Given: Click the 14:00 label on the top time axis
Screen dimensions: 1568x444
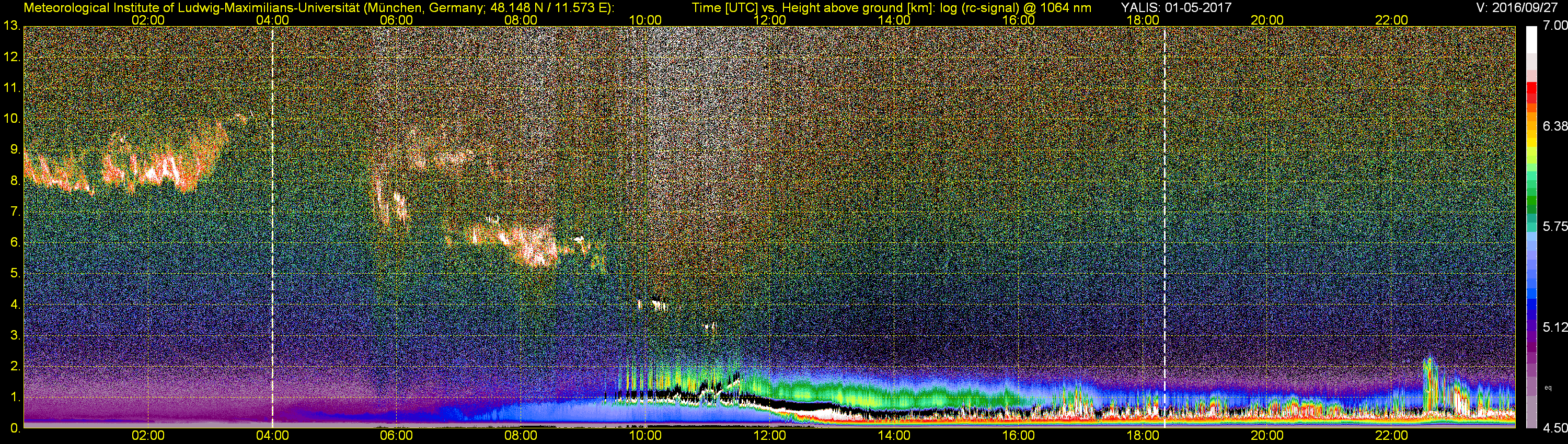Looking at the screenshot, I should coord(894,20).
